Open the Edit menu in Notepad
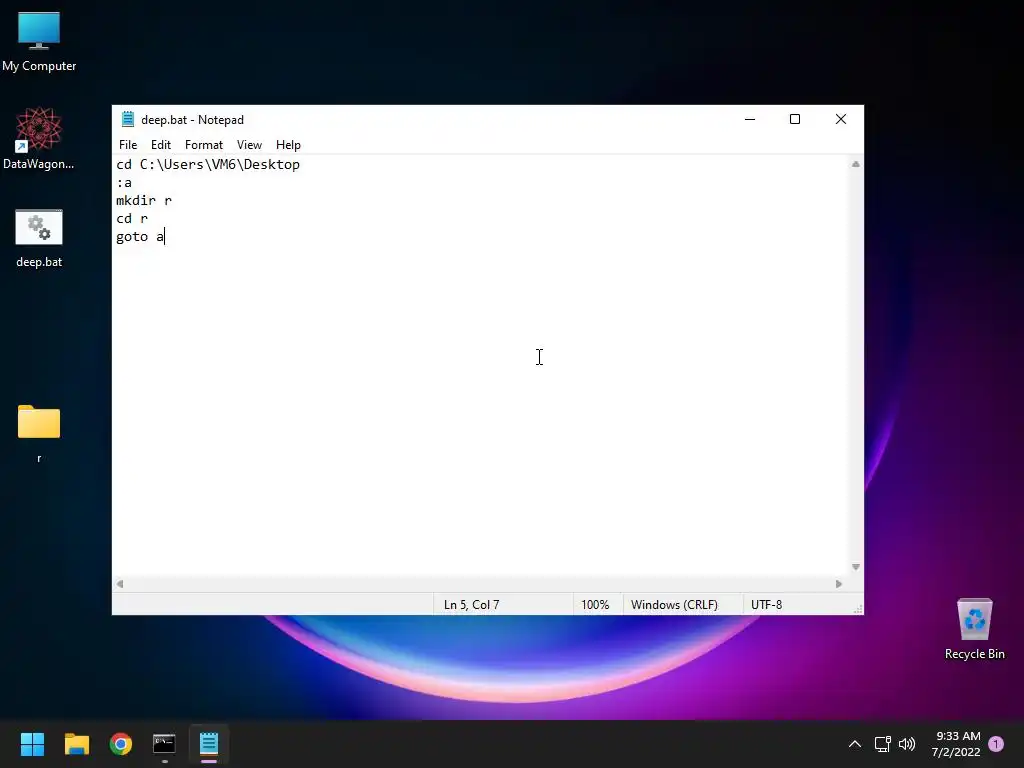 click(161, 145)
